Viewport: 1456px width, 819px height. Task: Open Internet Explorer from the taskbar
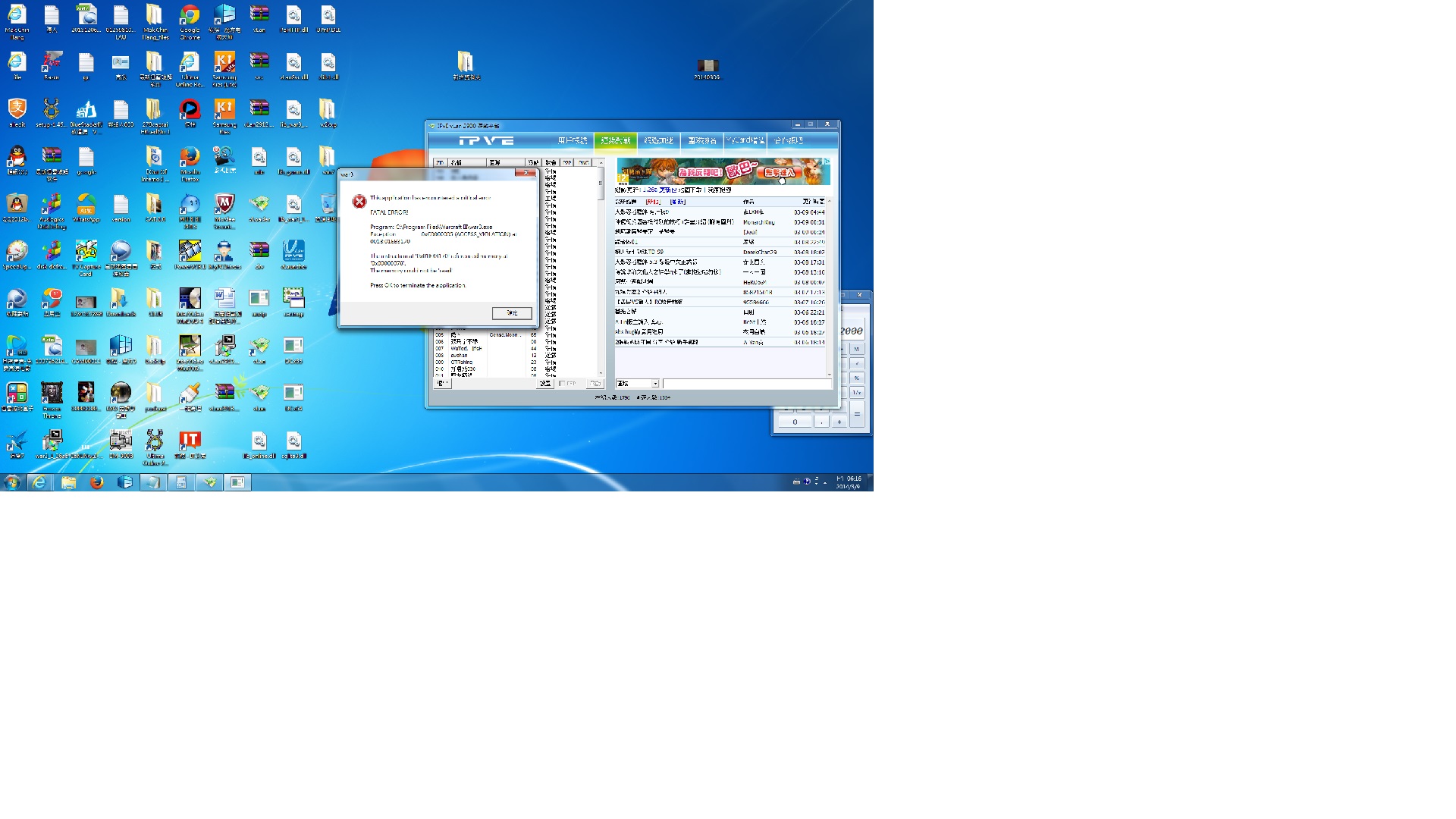(39, 482)
